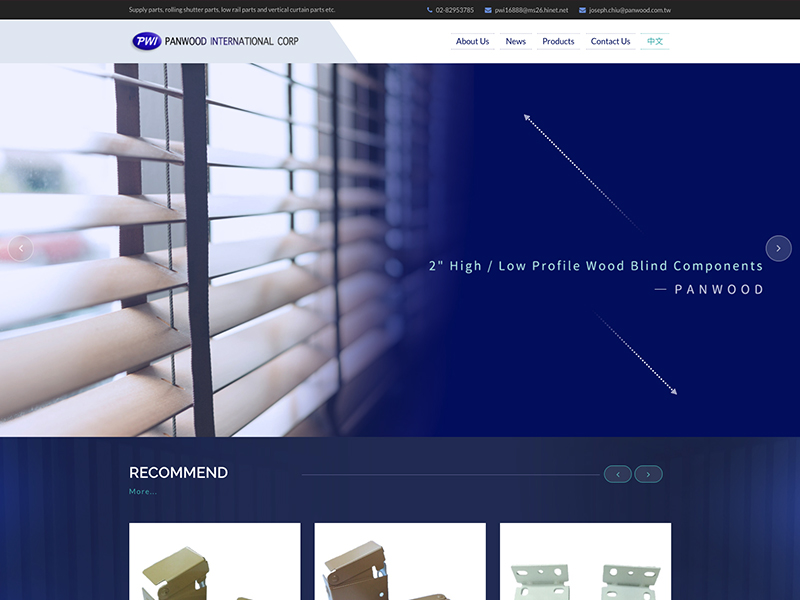Open the News page
Image resolution: width=800 pixels, height=600 pixels.
tap(515, 41)
